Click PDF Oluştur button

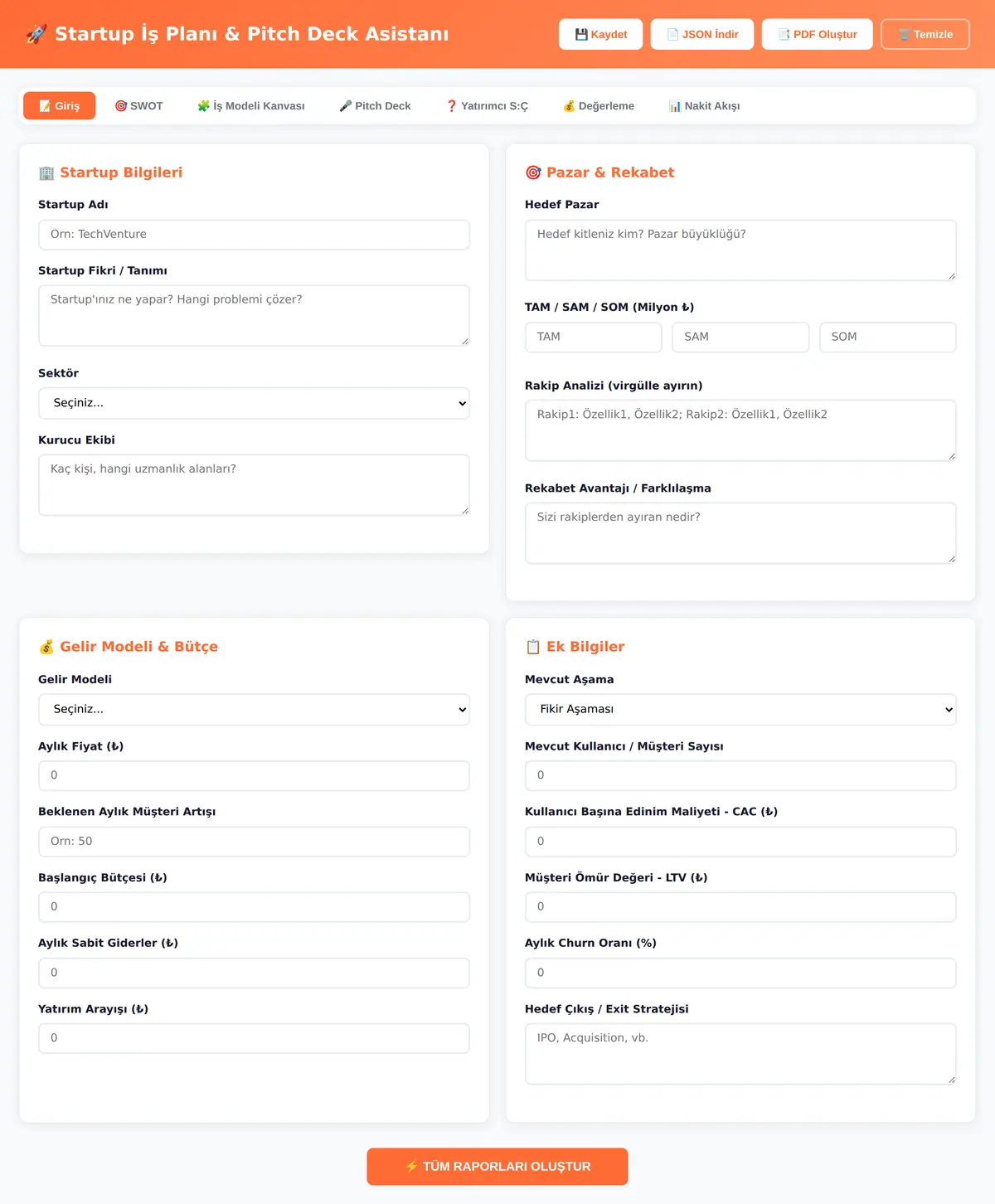click(818, 34)
